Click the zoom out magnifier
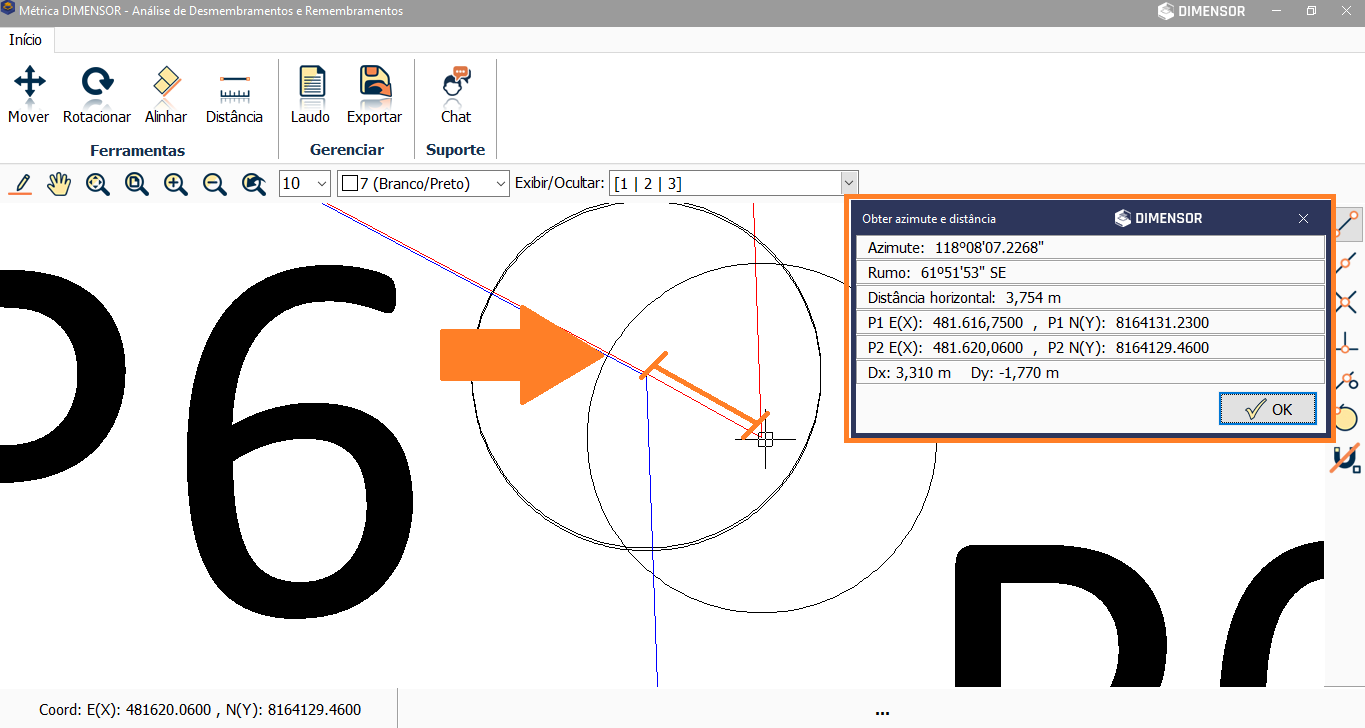 [214, 184]
